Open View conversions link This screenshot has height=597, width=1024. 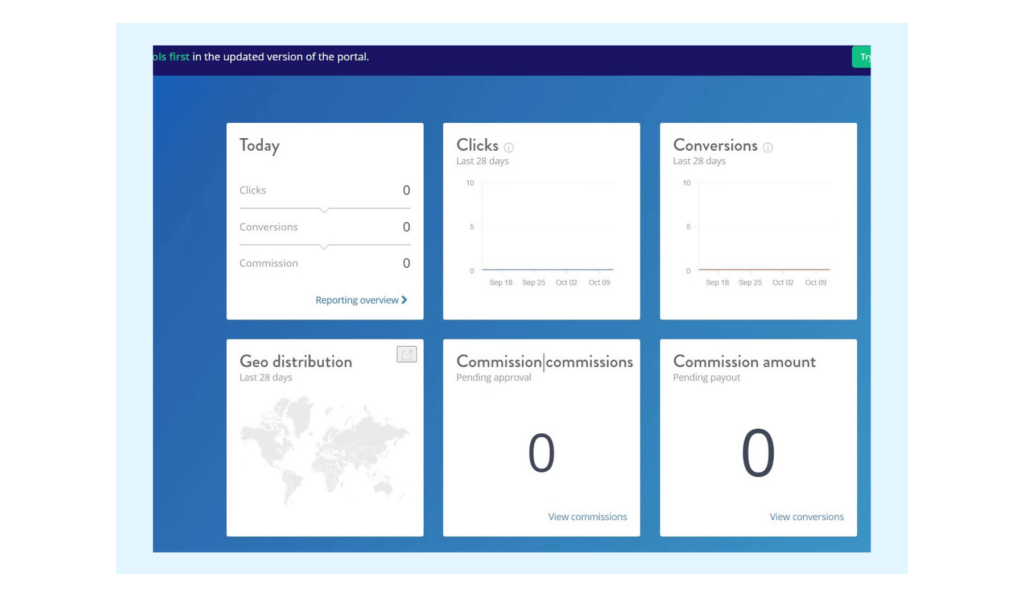(807, 517)
